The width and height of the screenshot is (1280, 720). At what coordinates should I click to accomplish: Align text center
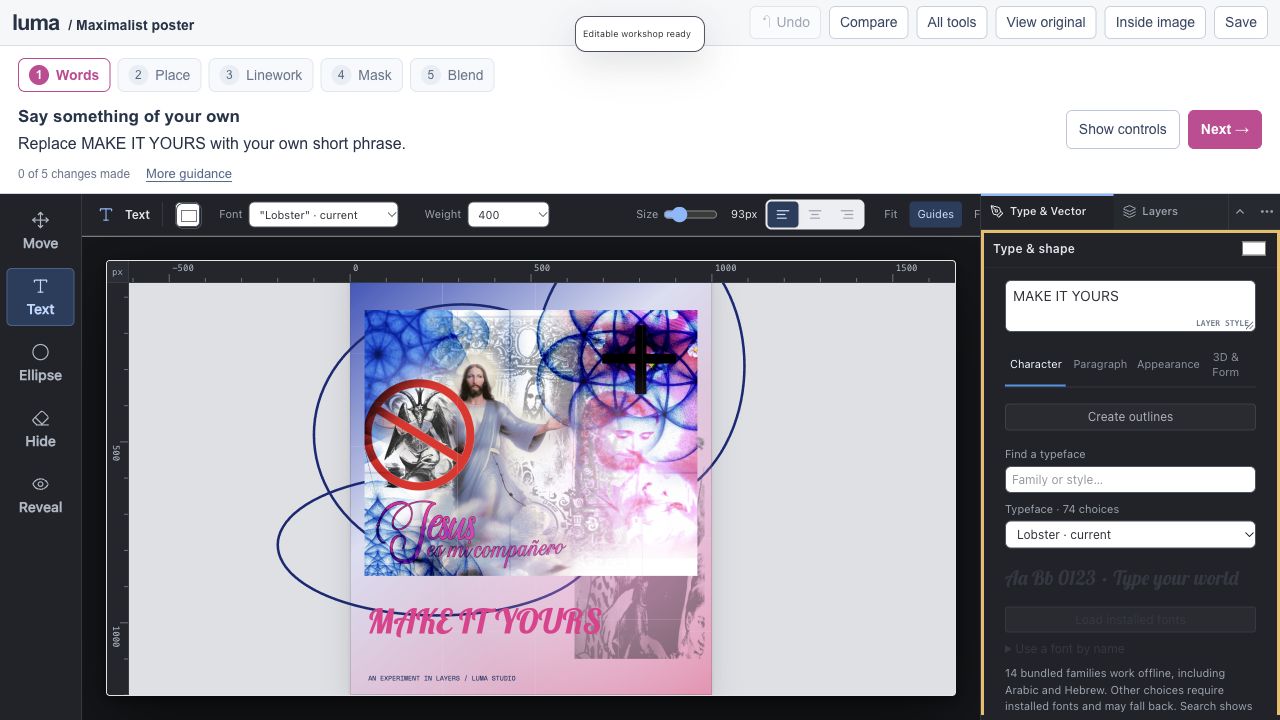815,214
